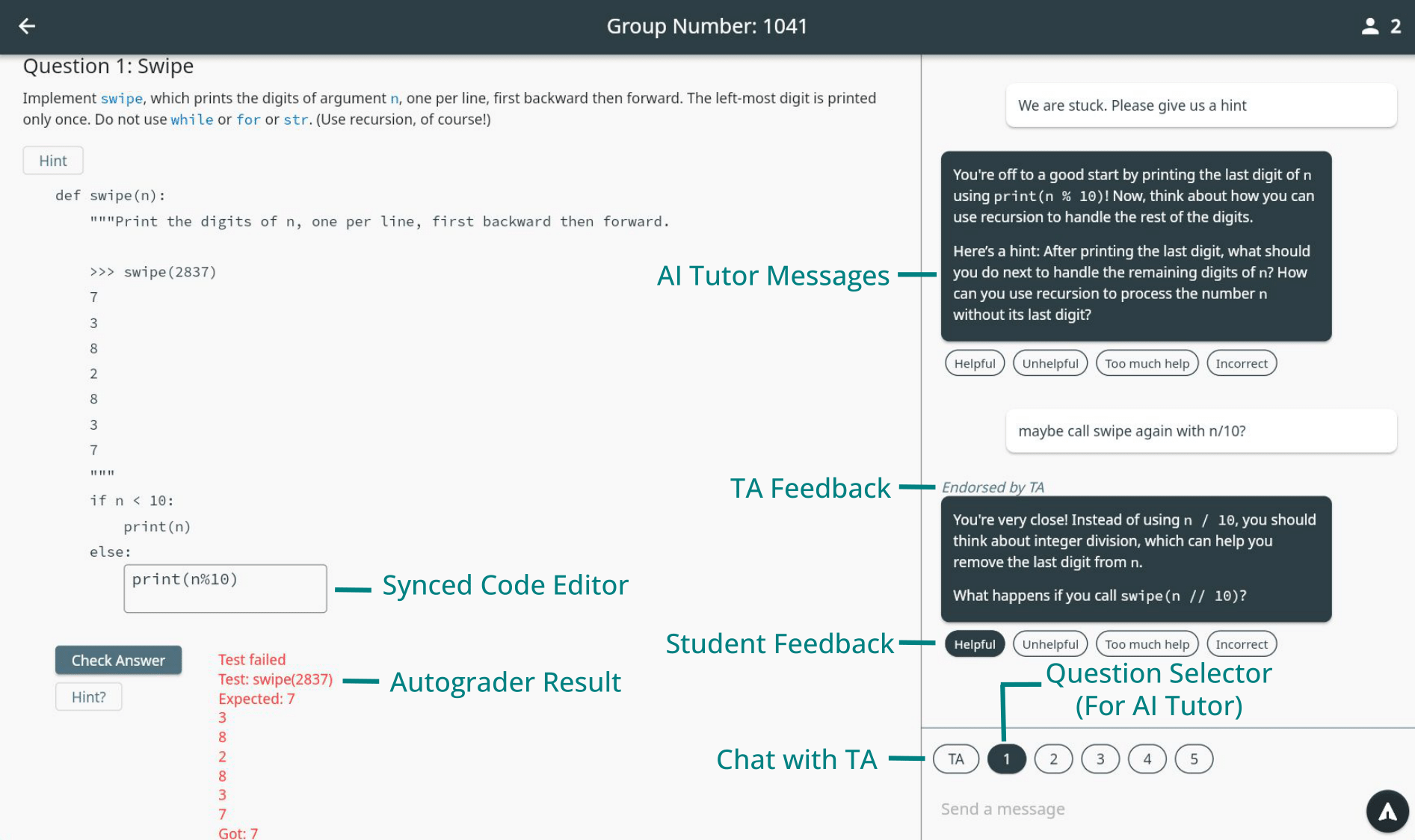Click the first AI tutor hint message bubble
1415x840 pixels.
tap(1136, 246)
